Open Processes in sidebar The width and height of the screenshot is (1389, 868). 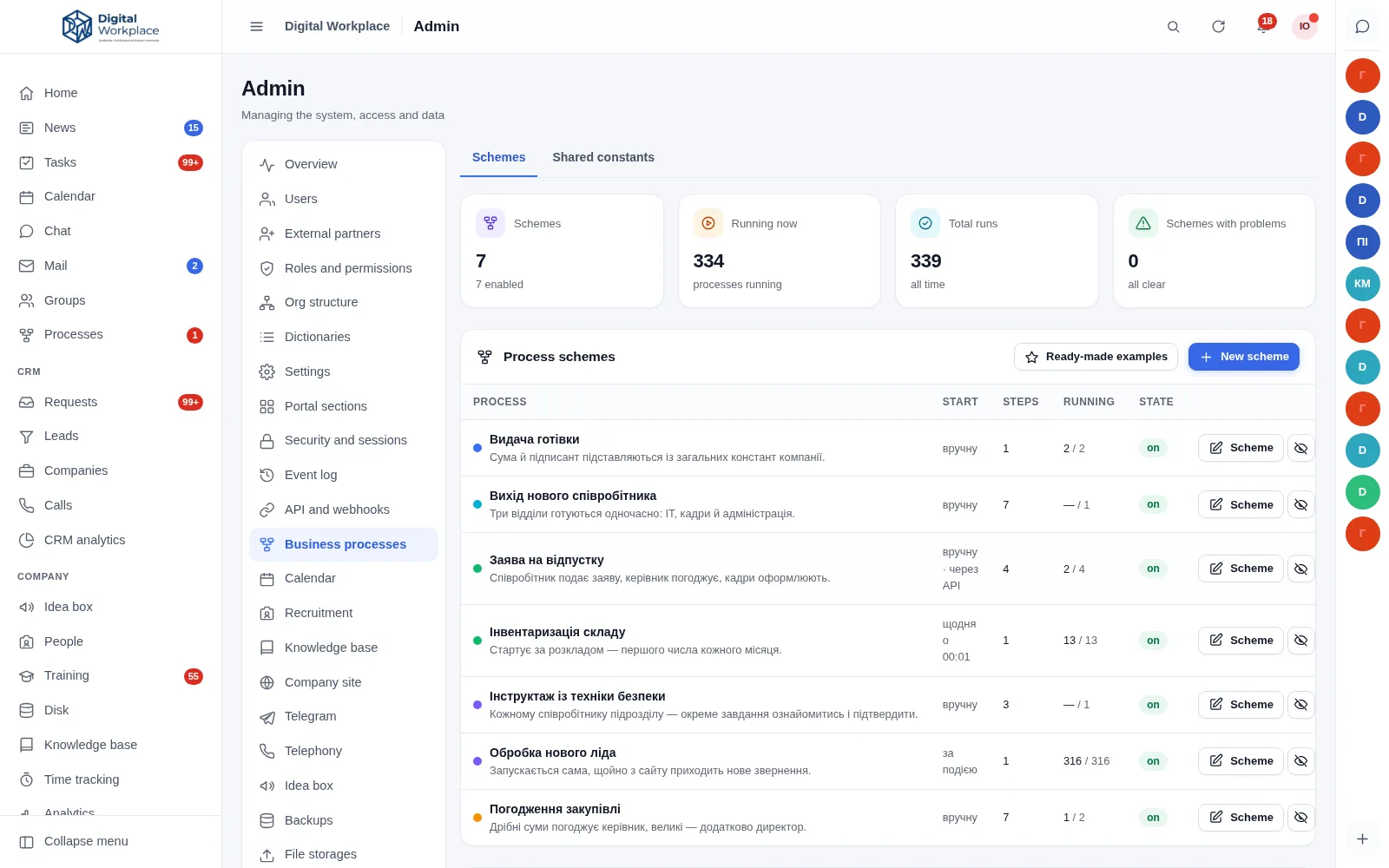click(110, 334)
